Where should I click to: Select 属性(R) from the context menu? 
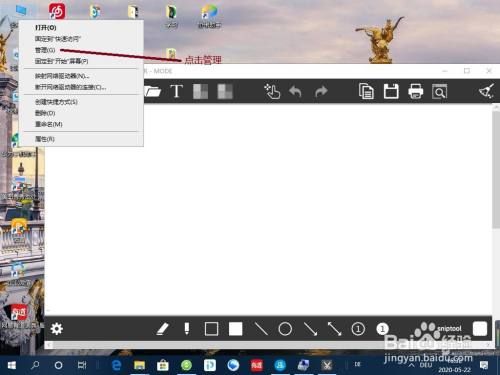[x=45, y=139]
